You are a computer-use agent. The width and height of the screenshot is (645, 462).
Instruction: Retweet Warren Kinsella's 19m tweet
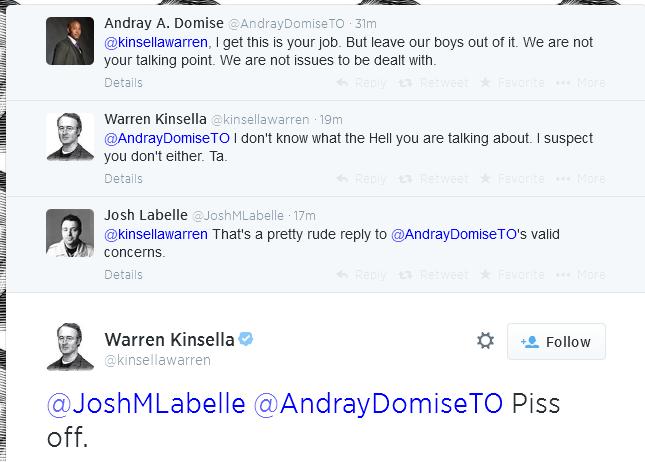point(436,179)
